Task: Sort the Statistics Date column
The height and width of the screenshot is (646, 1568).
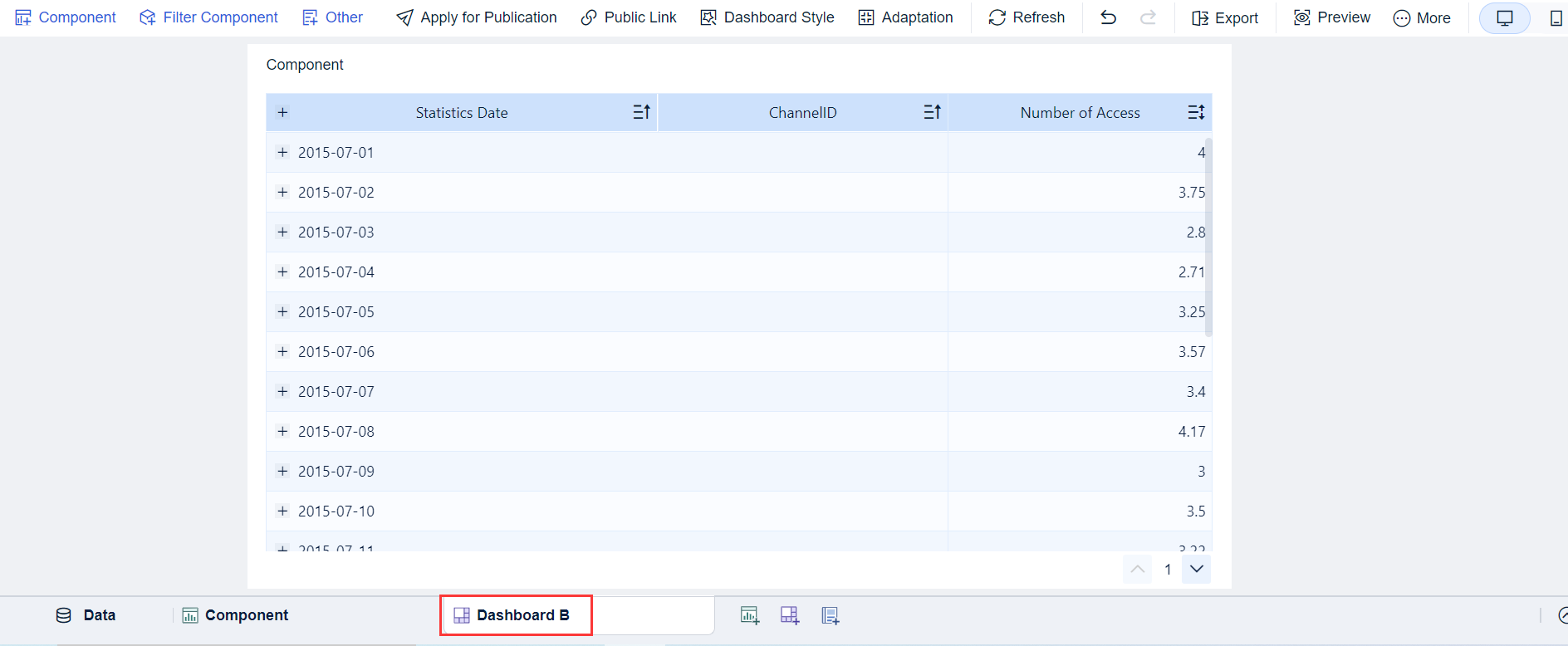Action: pyautogui.click(x=641, y=112)
